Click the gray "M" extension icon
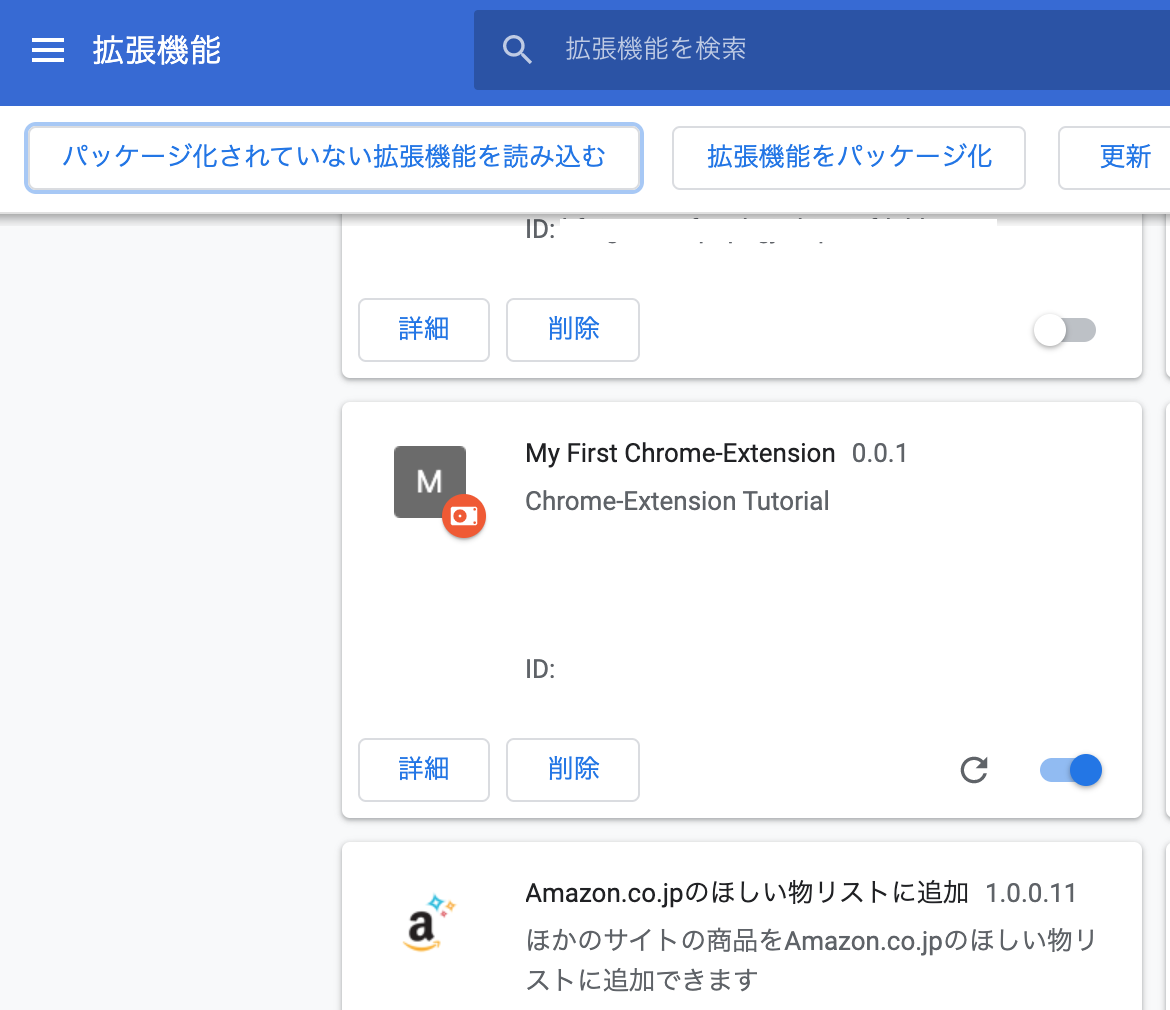The height and width of the screenshot is (1010, 1170). (429, 481)
